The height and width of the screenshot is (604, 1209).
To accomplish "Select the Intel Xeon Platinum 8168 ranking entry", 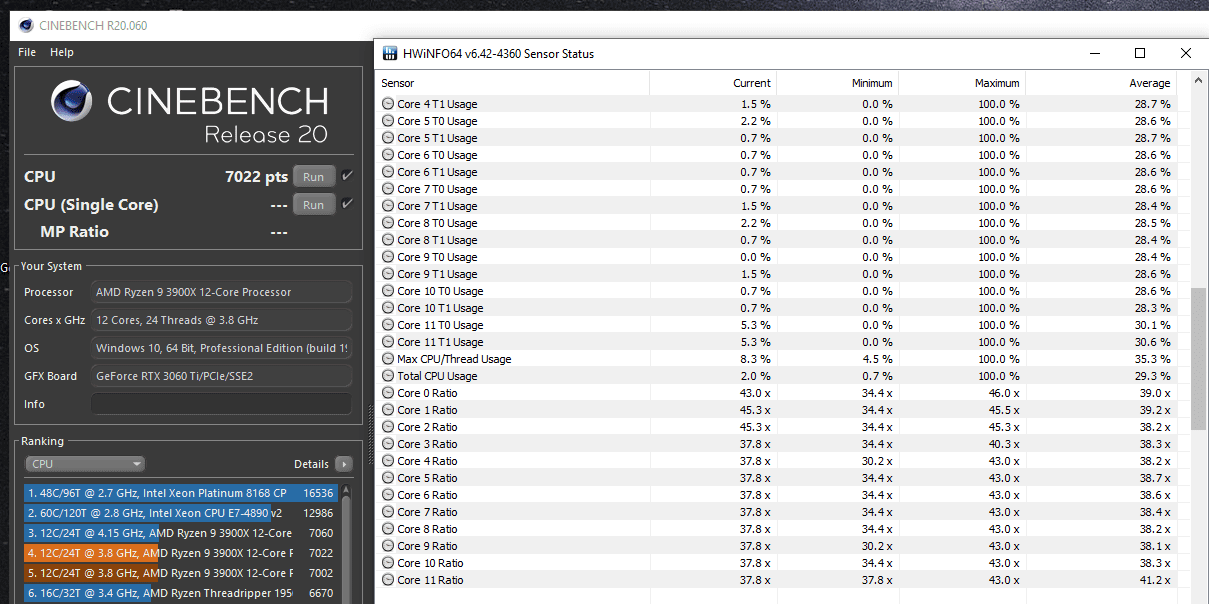I will point(180,492).
